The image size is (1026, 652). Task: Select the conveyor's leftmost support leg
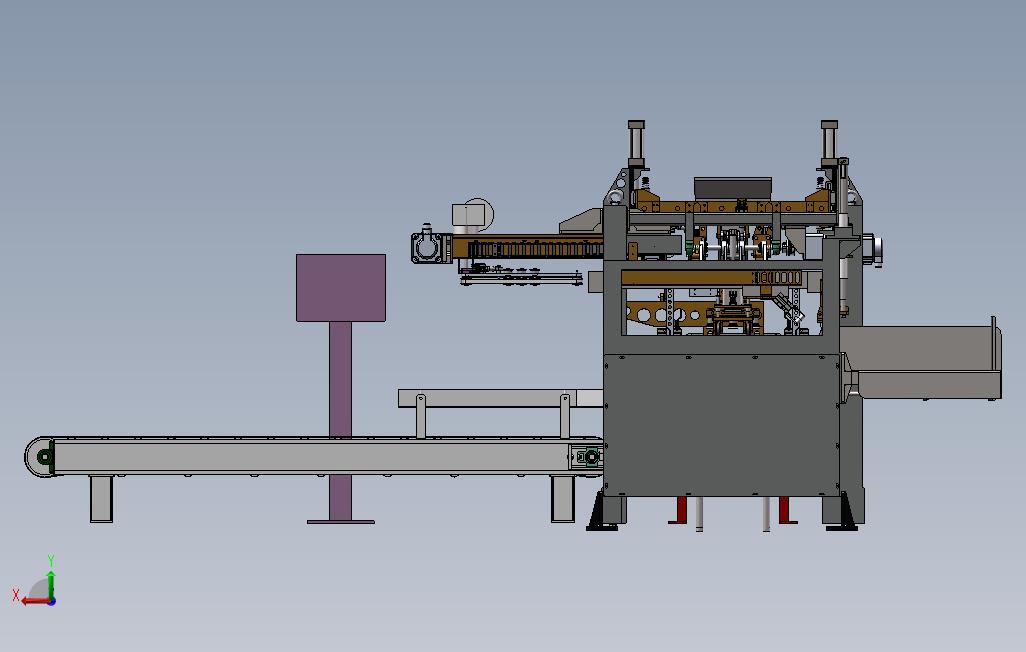(x=101, y=499)
